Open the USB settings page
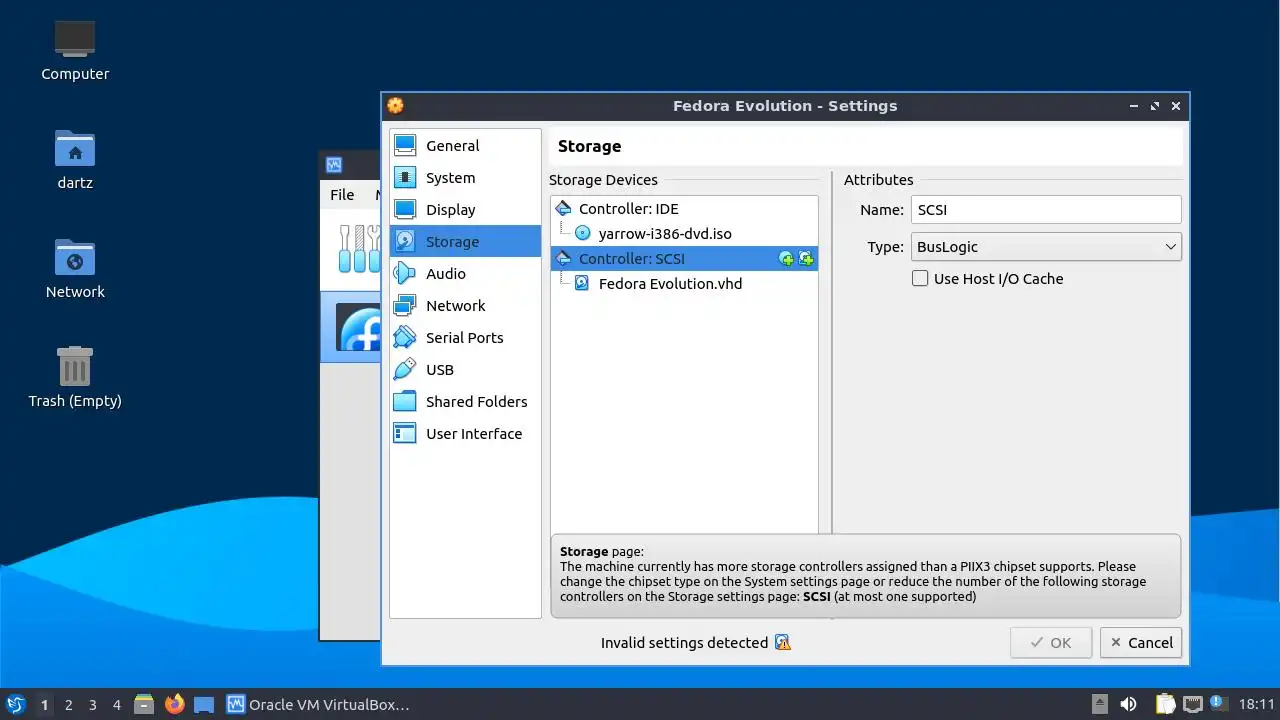Image resolution: width=1280 pixels, height=720 pixels. [465, 370]
